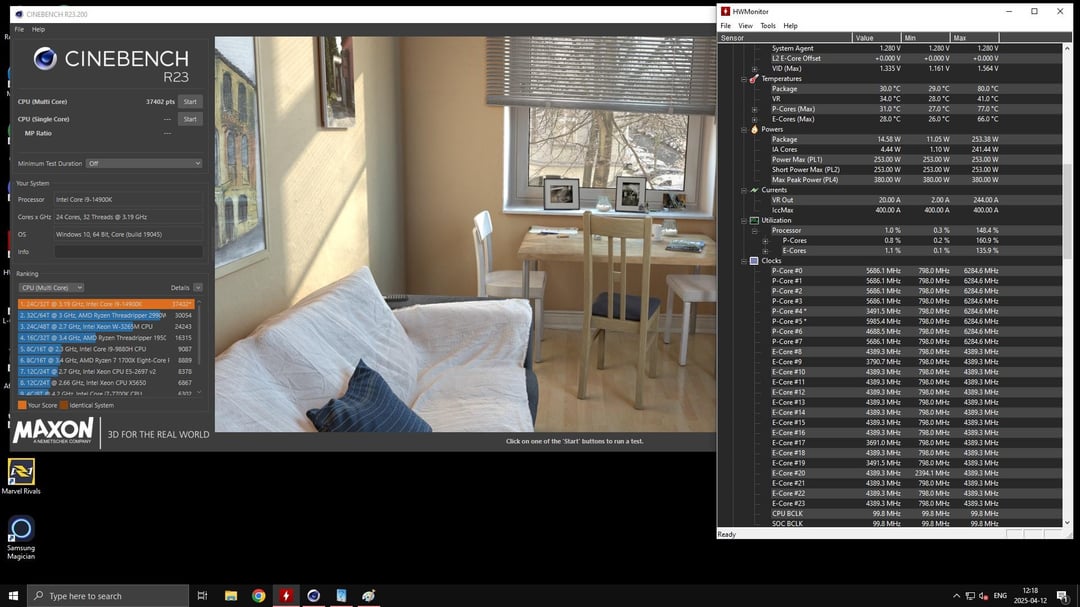Image resolution: width=1080 pixels, height=607 pixels.
Task: Collapse the Powers section
Action: coord(744,129)
